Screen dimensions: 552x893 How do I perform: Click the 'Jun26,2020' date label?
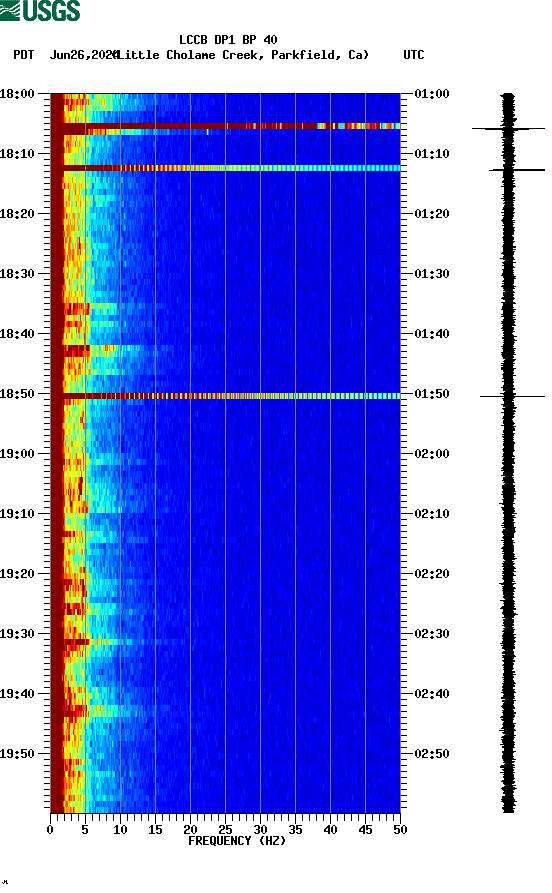pyautogui.click(x=84, y=55)
